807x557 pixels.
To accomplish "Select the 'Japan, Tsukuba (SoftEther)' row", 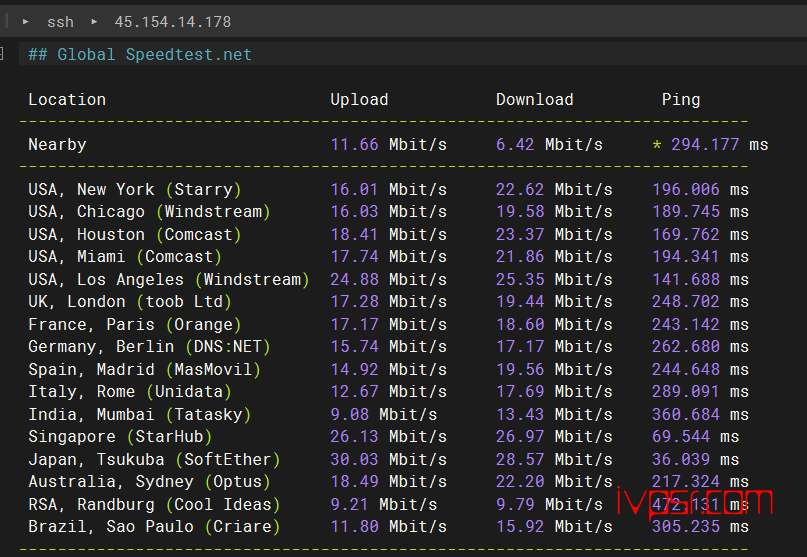I will click(x=383, y=459).
